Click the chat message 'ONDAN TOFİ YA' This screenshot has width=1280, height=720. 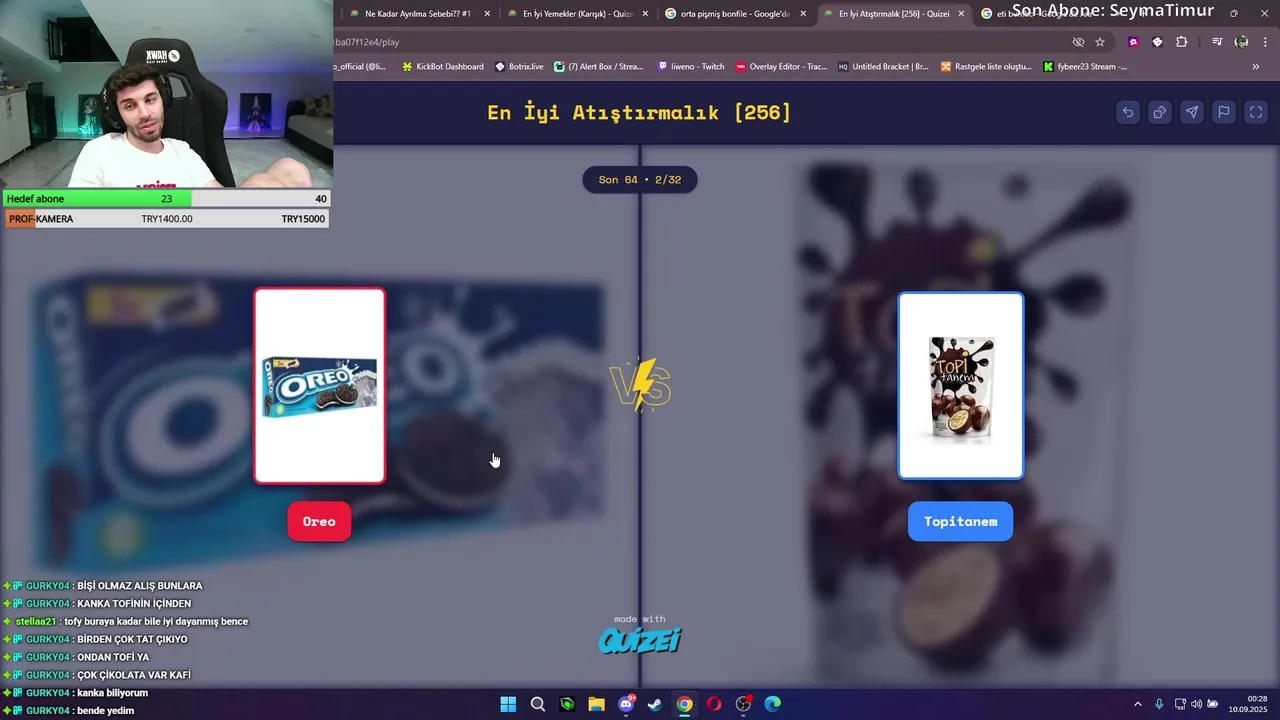[113, 657]
